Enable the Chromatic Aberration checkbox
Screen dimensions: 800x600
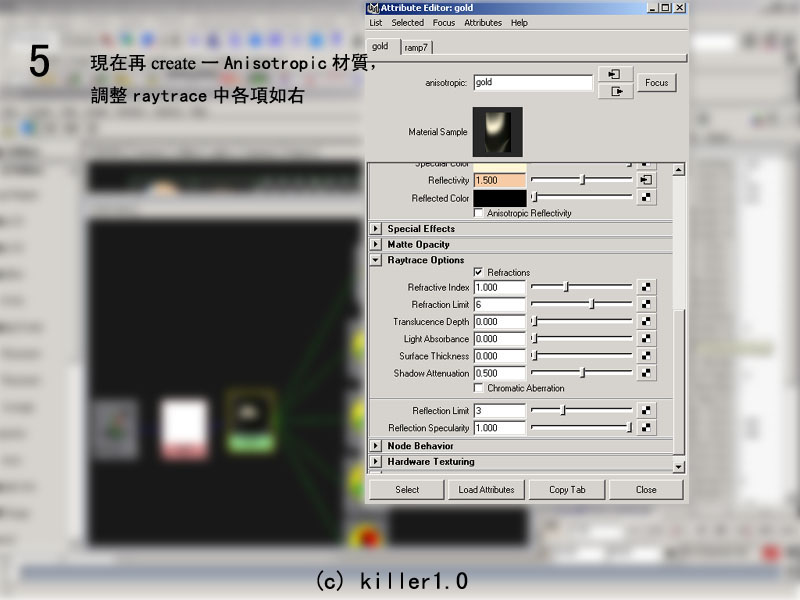coord(479,388)
